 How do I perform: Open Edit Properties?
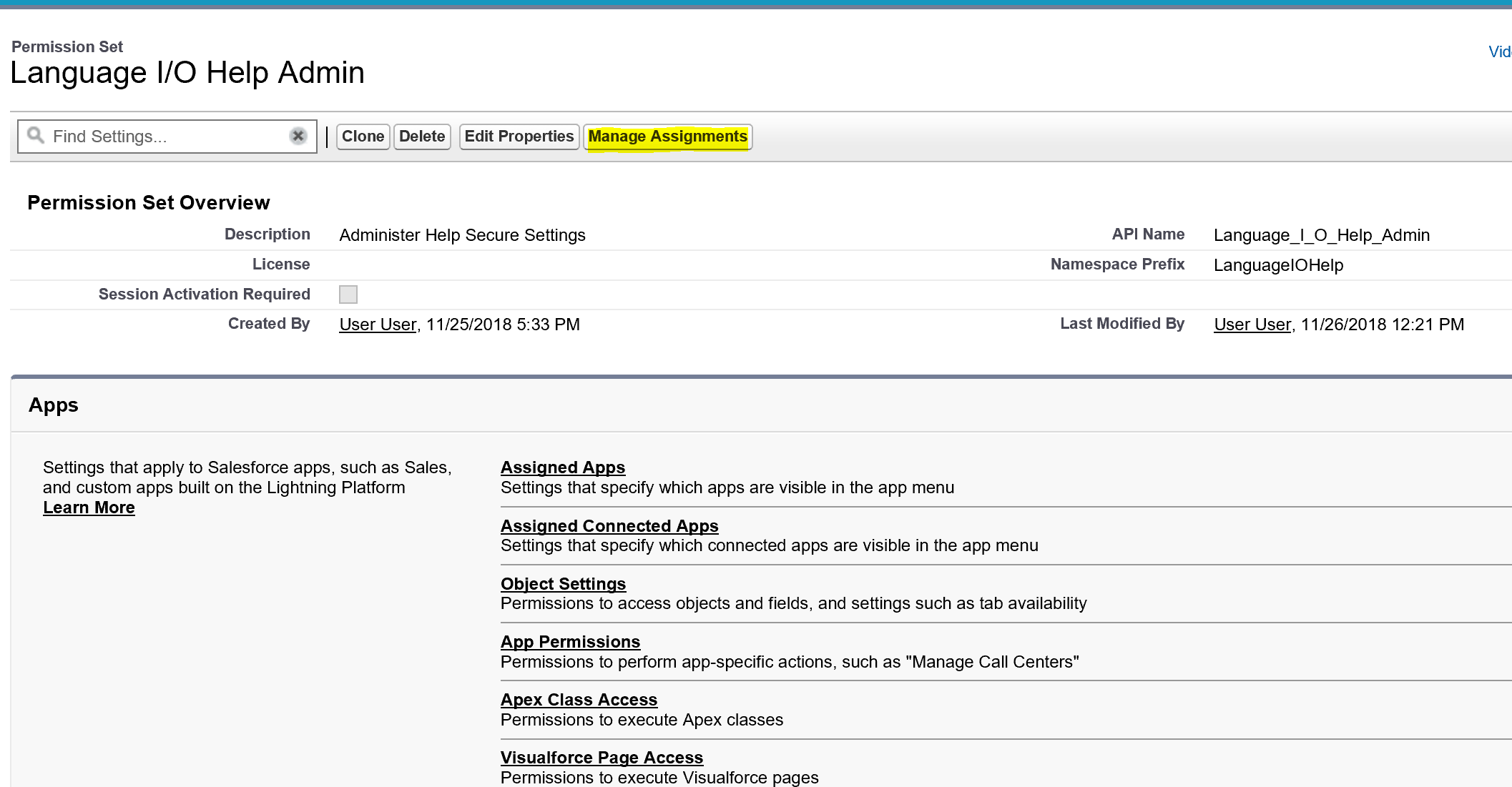click(x=519, y=137)
